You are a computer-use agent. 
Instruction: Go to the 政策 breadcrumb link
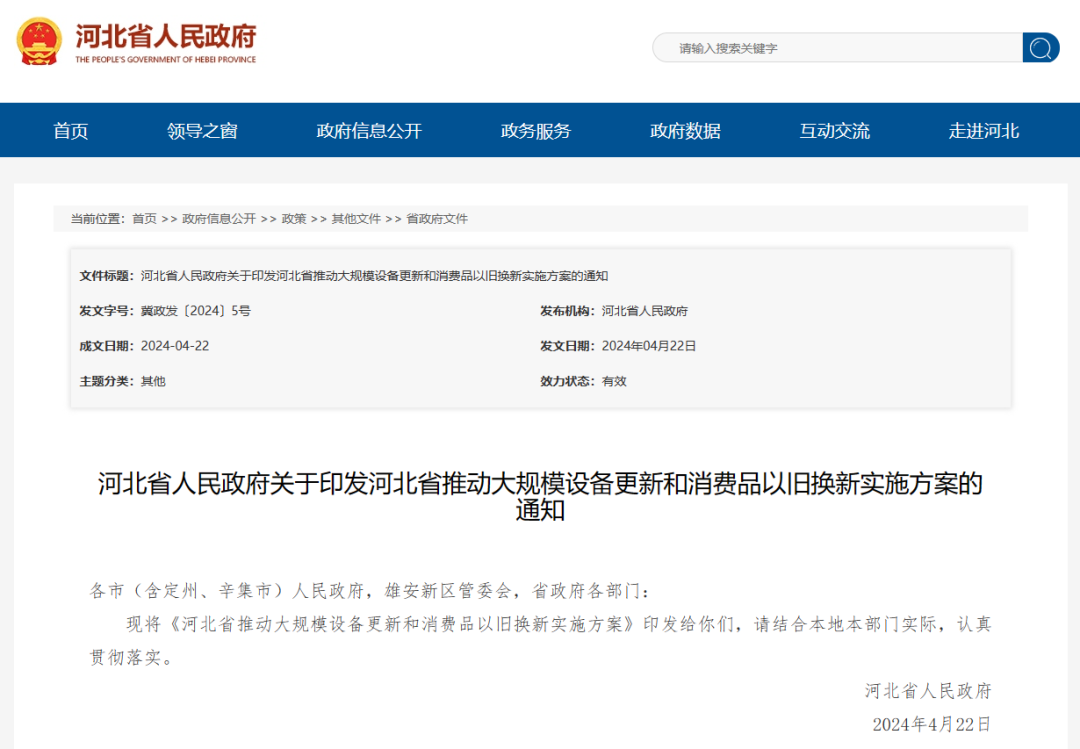[294, 219]
